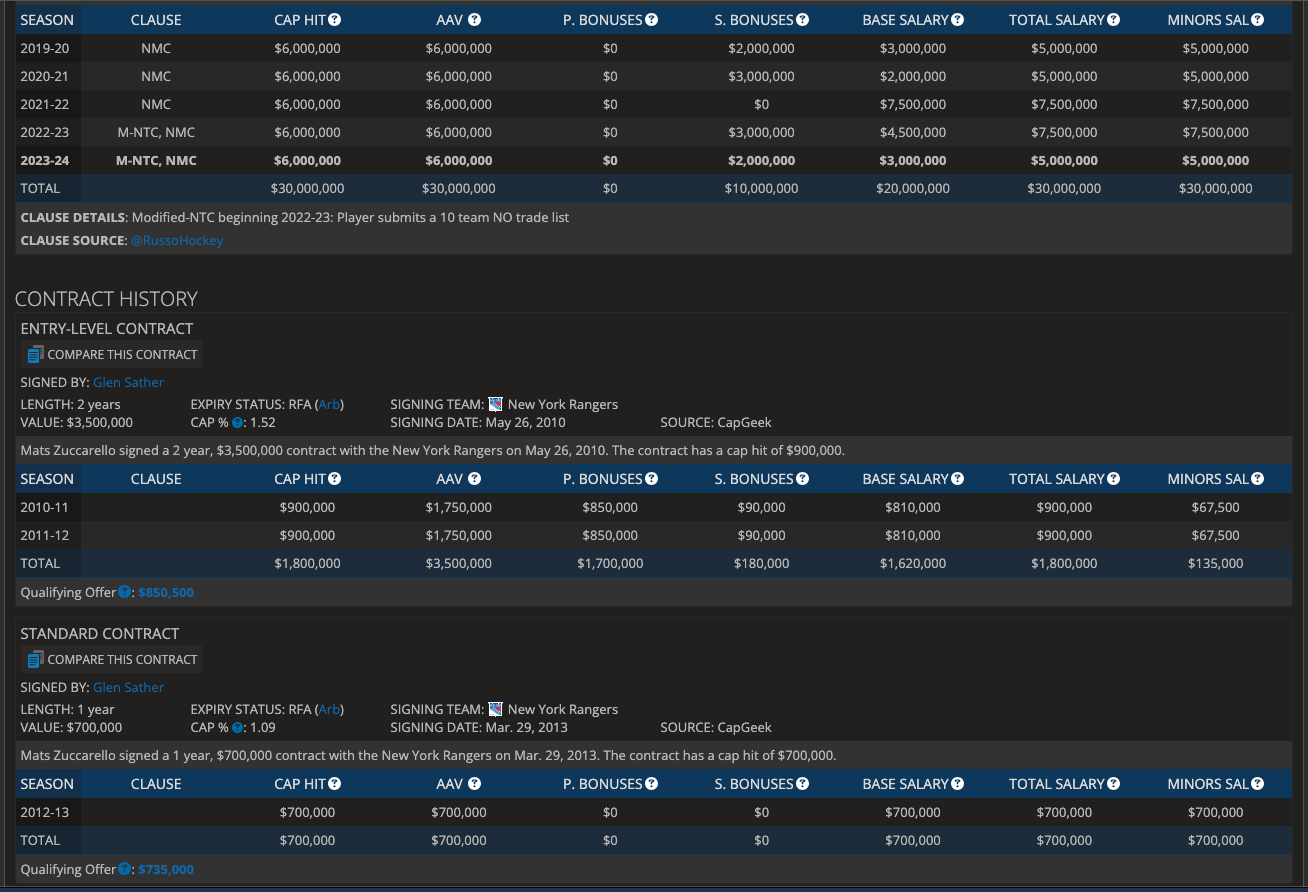Click Cap Hit help icon in entry-level table

click(335, 479)
